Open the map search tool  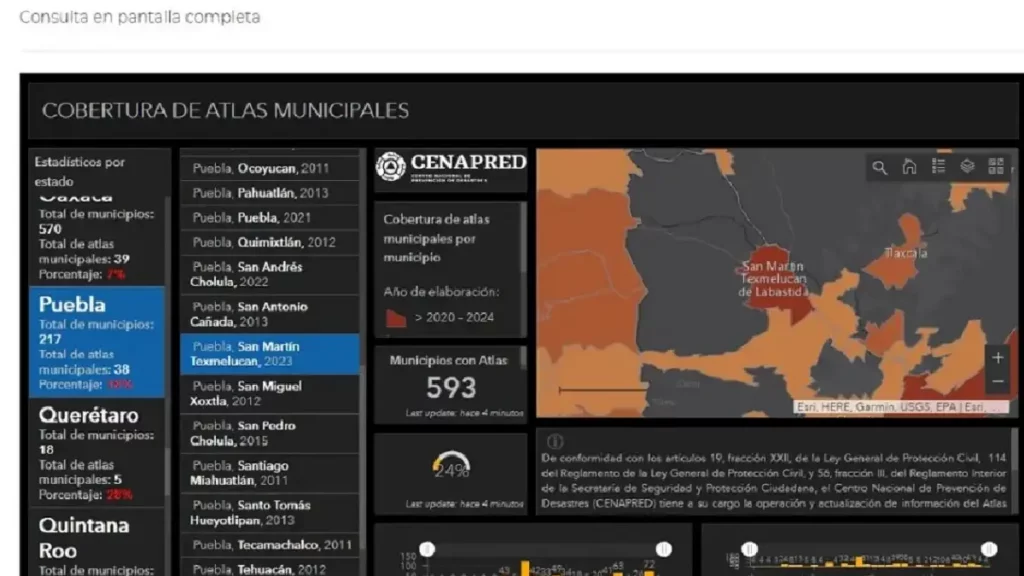(x=880, y=167)
